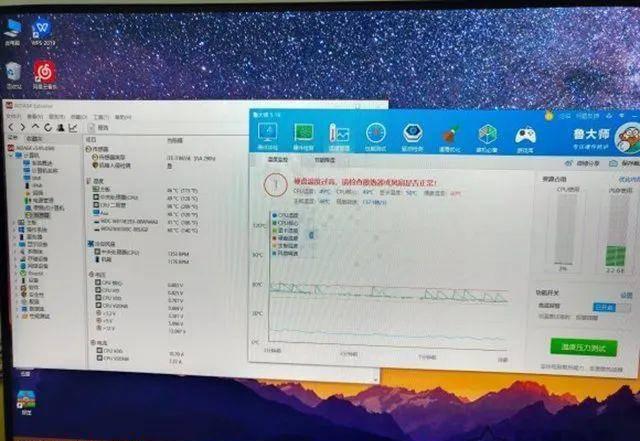640x441 pixels.
Task: Open 驱动检测 icon in Lu Dashi
Action: (x=412, y=138)
